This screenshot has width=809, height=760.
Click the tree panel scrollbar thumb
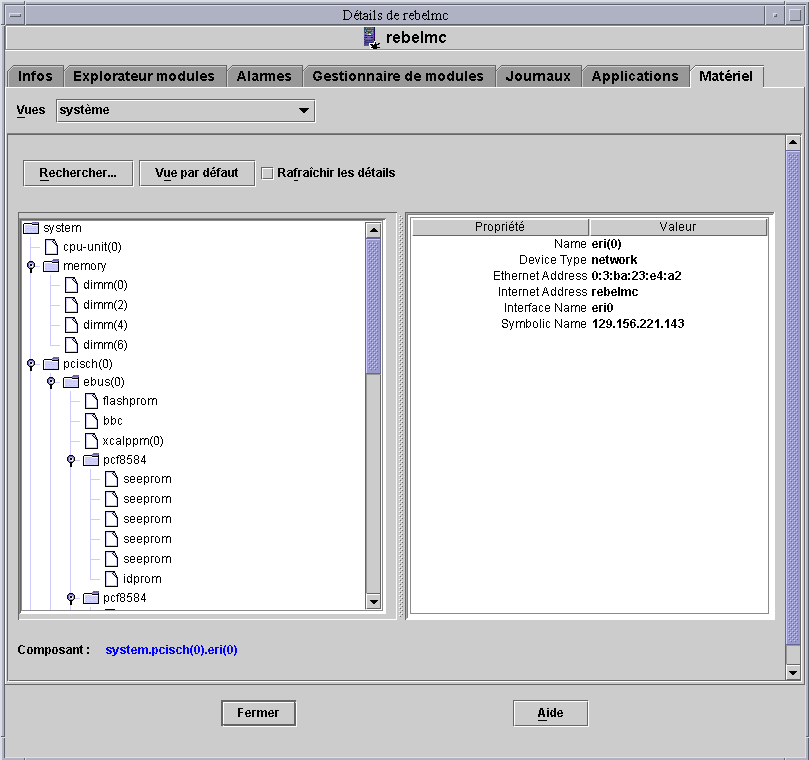(x=373, y=306)
